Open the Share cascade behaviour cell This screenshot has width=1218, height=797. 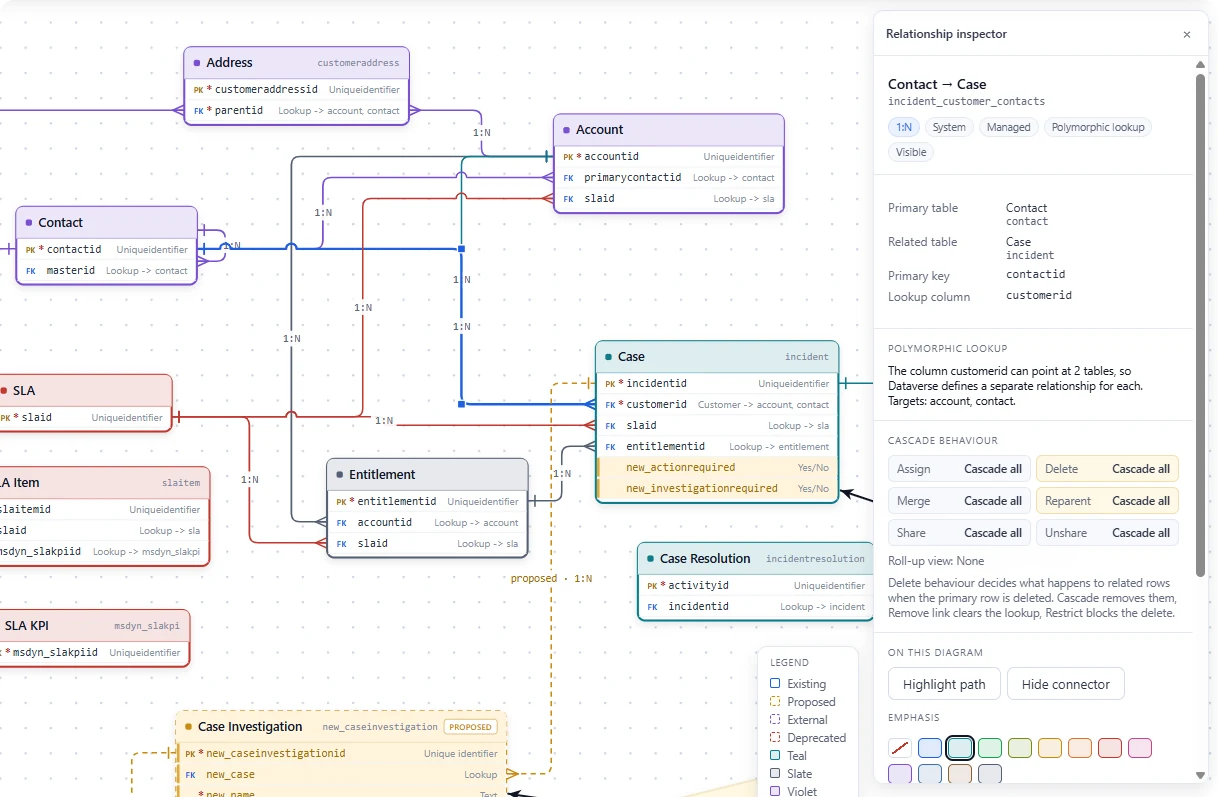[x=959, y=533]
